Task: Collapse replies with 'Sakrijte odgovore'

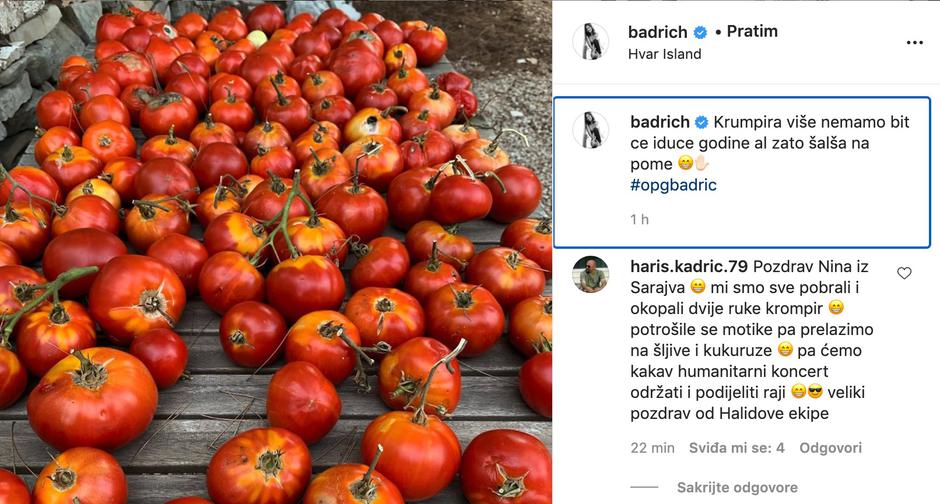Action: tap(737, 487)
